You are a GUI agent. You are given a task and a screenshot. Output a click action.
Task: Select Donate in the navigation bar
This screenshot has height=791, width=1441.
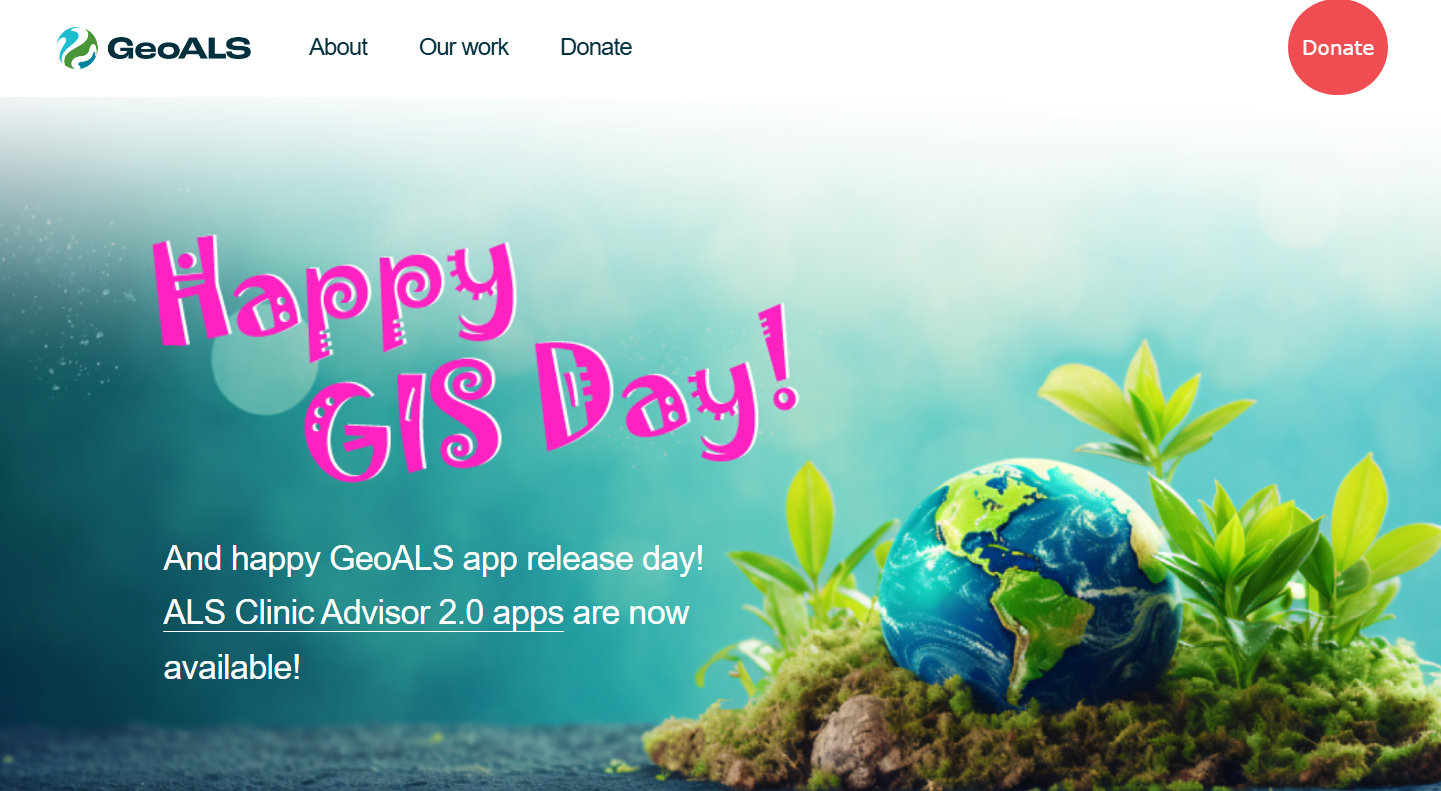click(x=596, y=47)
